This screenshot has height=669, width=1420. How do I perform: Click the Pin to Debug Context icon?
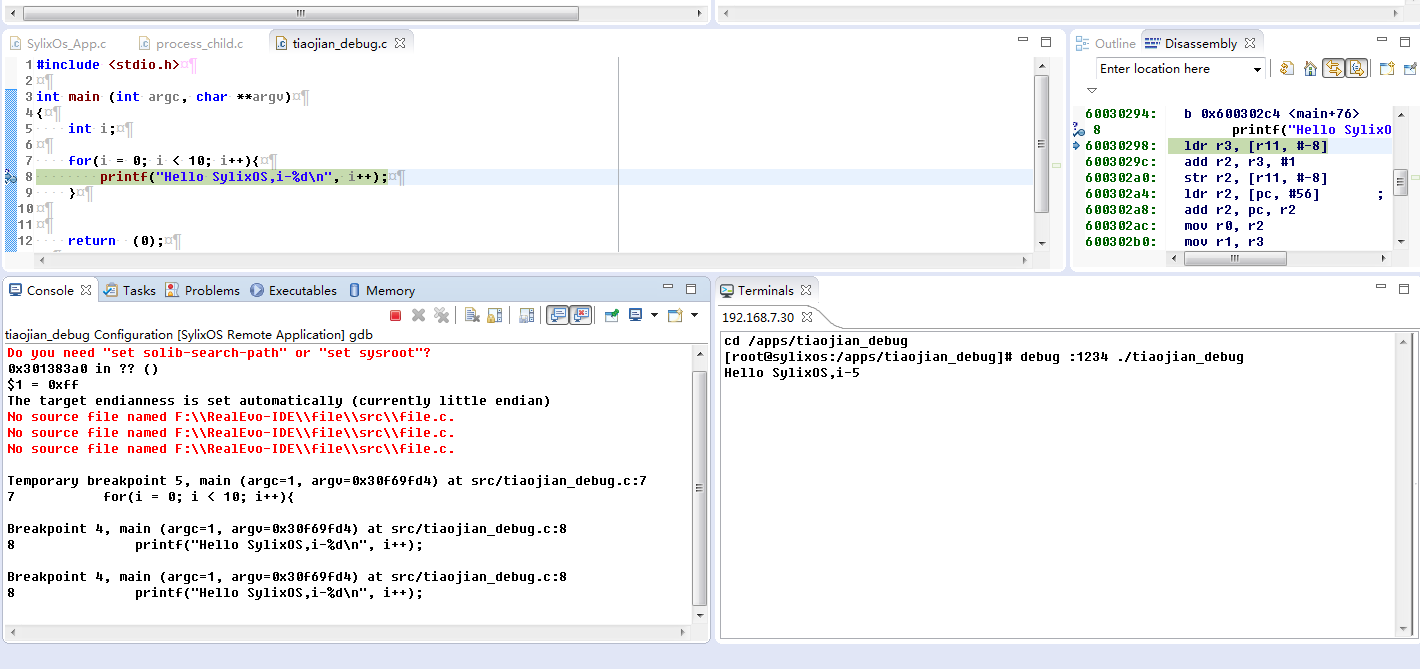point(1410,68)
